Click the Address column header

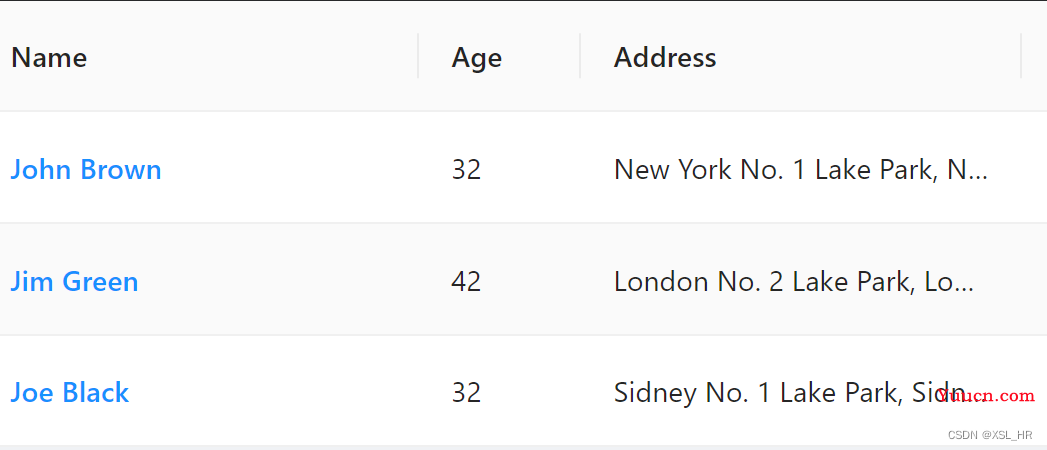pos(665,57)
